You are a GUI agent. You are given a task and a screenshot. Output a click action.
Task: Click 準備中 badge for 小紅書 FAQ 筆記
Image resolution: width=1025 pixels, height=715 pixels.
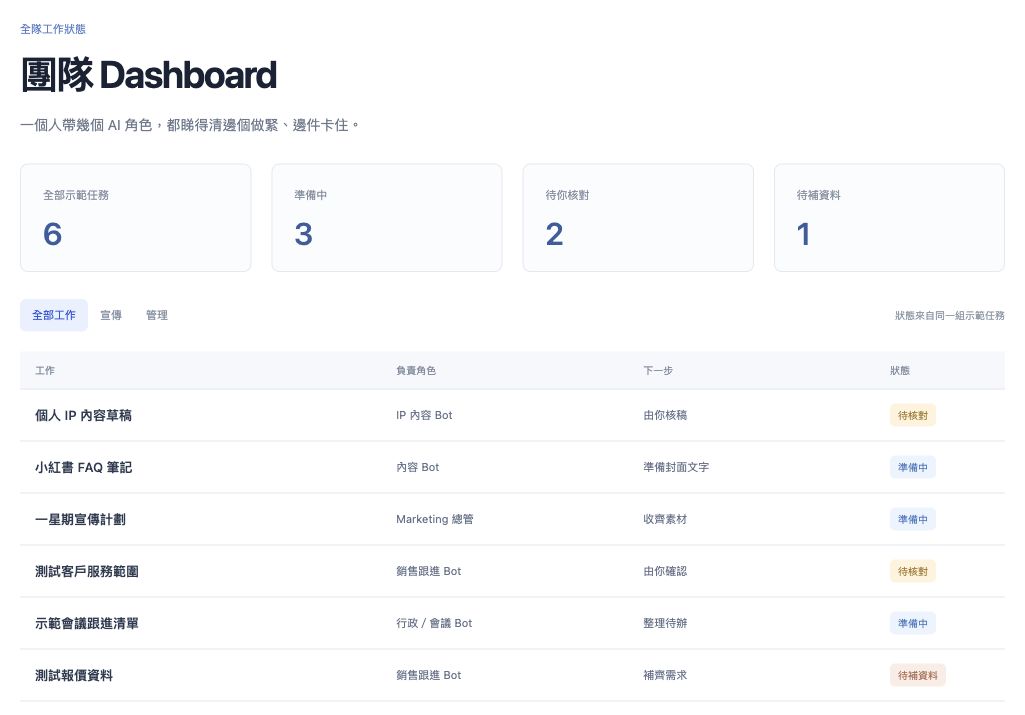point(913,467)
